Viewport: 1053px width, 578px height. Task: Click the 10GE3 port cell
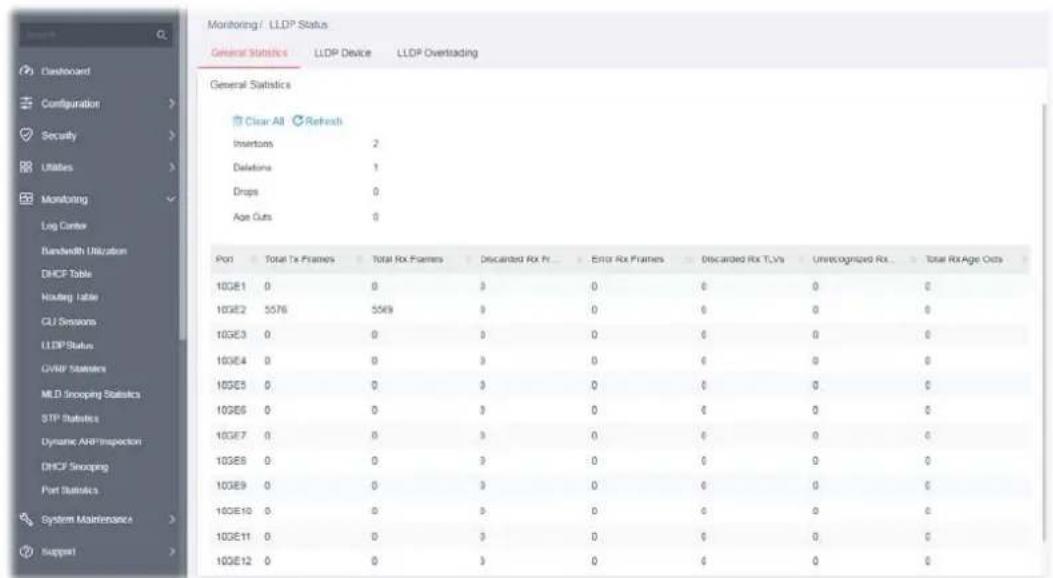231,334
